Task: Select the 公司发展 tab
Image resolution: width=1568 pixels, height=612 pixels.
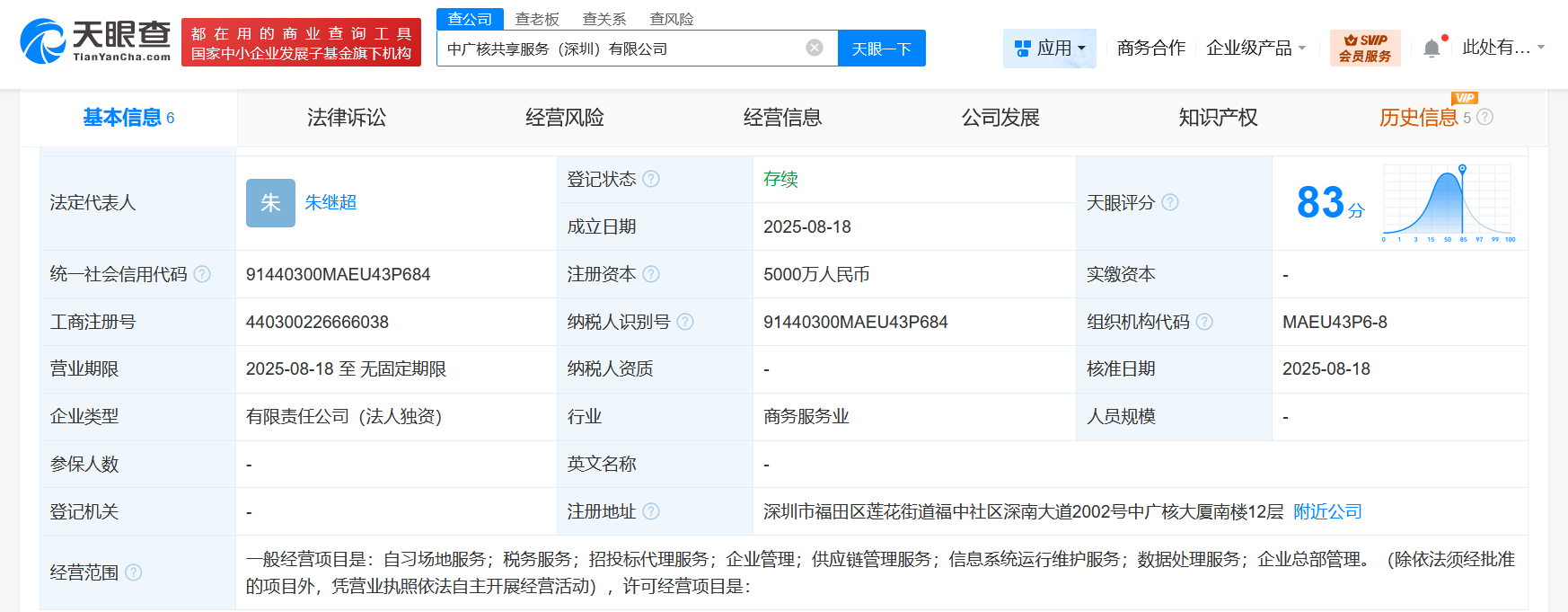Action: pos(1000,118)
